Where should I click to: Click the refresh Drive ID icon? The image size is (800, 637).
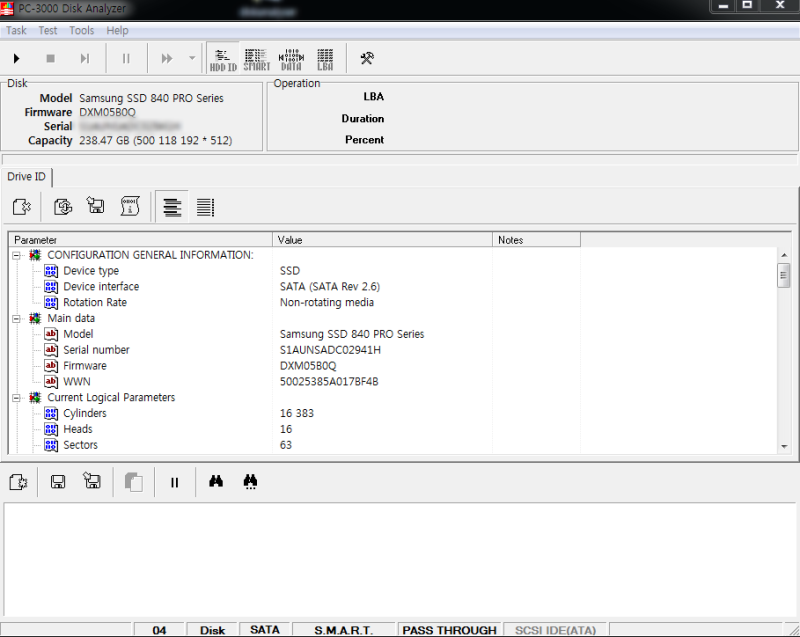(x=63, y=207)
